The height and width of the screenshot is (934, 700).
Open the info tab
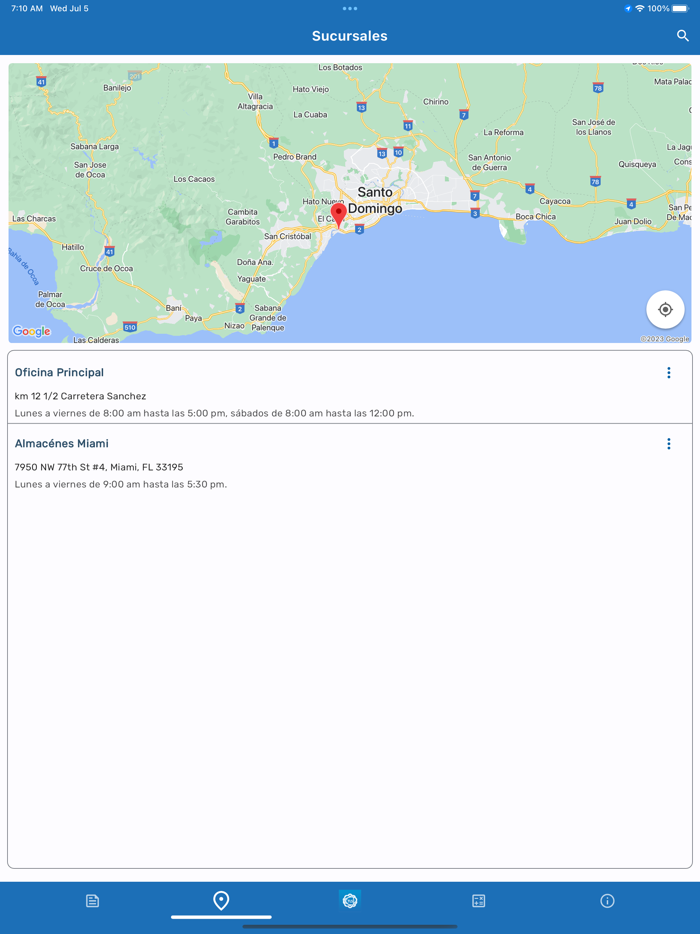click(x=607, y=901)
